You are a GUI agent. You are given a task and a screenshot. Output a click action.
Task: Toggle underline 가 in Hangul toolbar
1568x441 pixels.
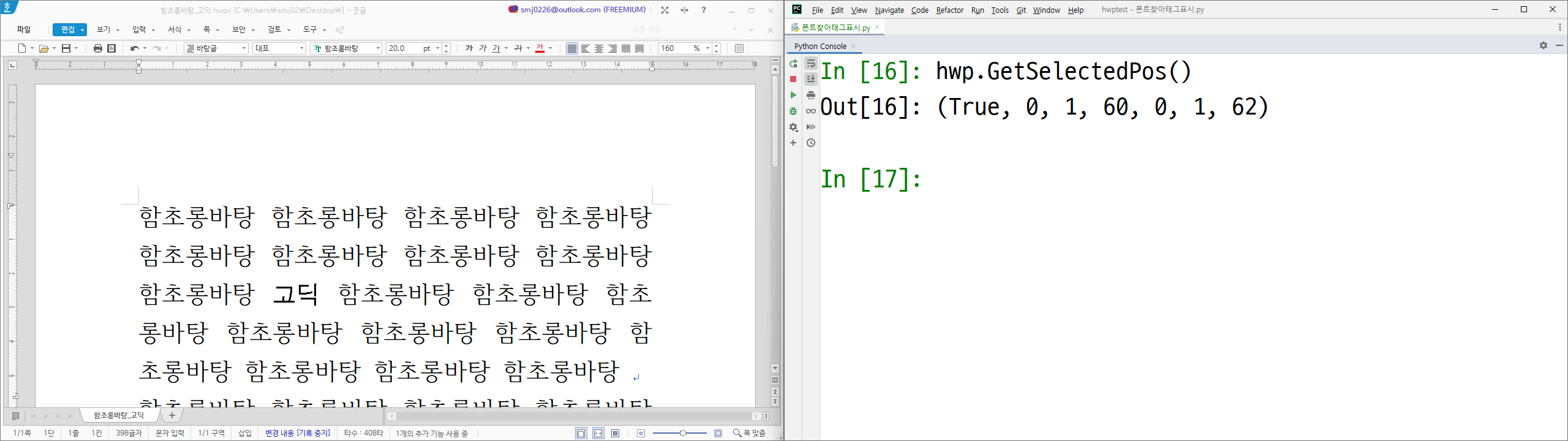coord(496,48)
